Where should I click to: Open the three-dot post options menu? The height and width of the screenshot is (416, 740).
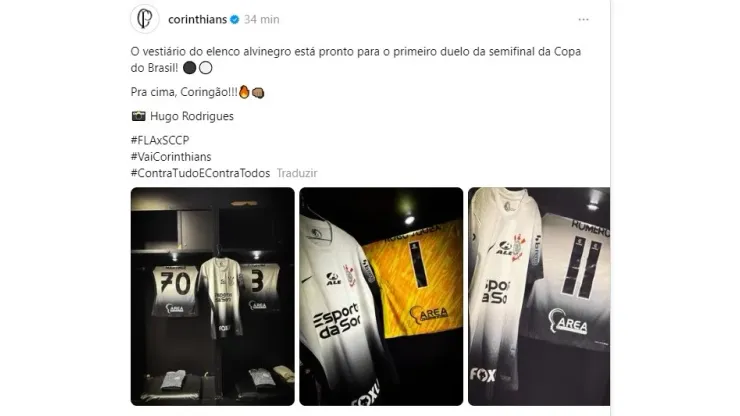coord(583,19)
